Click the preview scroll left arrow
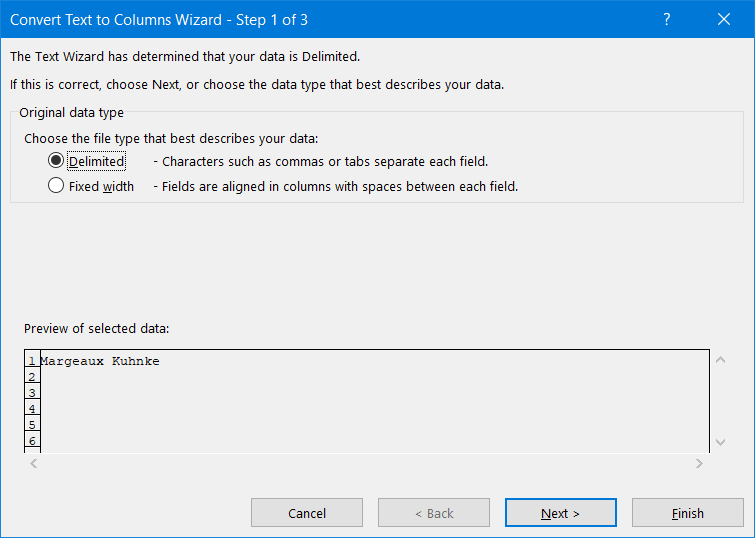 click(33, 463)
